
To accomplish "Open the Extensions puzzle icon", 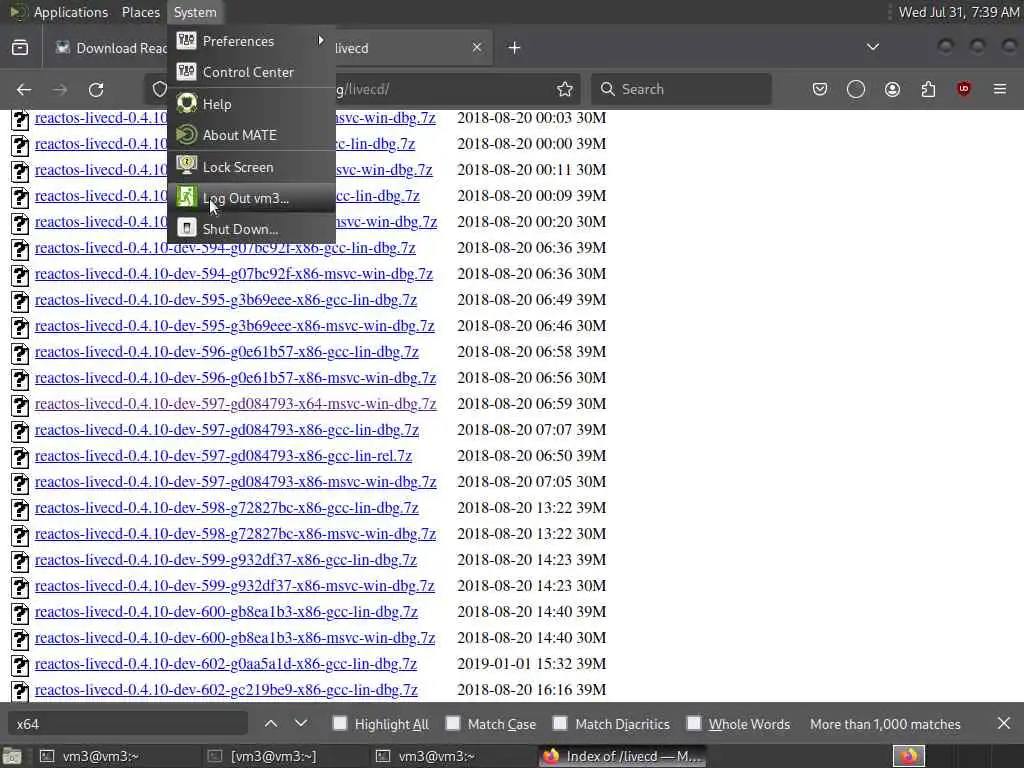I will point(928,89).
